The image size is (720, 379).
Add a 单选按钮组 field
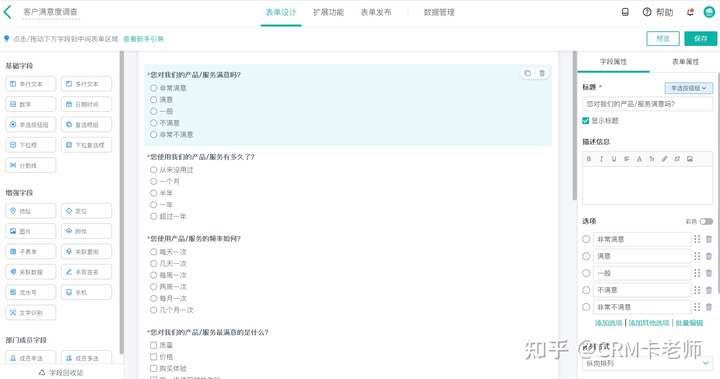pos(31,124)
